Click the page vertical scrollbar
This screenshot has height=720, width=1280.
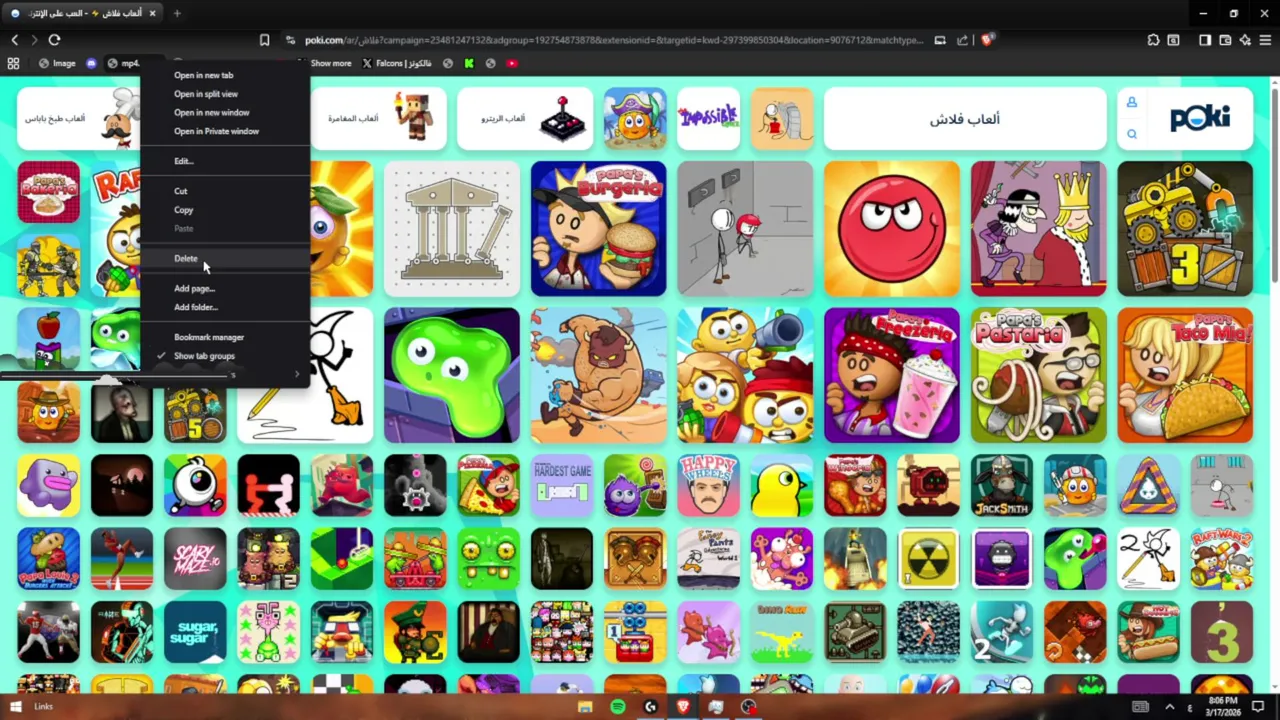coord(1274,185)
